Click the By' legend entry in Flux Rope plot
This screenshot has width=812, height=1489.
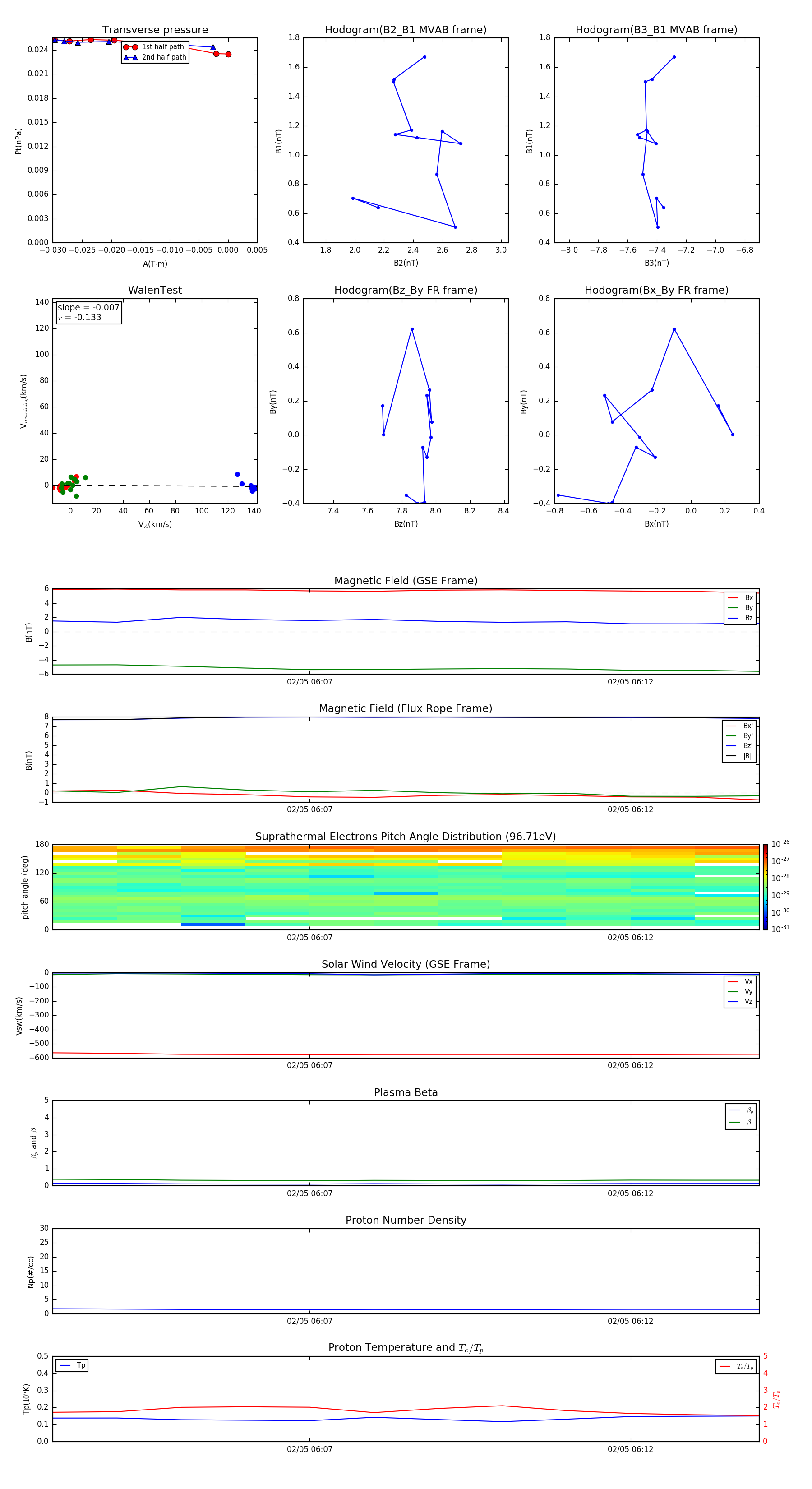(739, 736)
